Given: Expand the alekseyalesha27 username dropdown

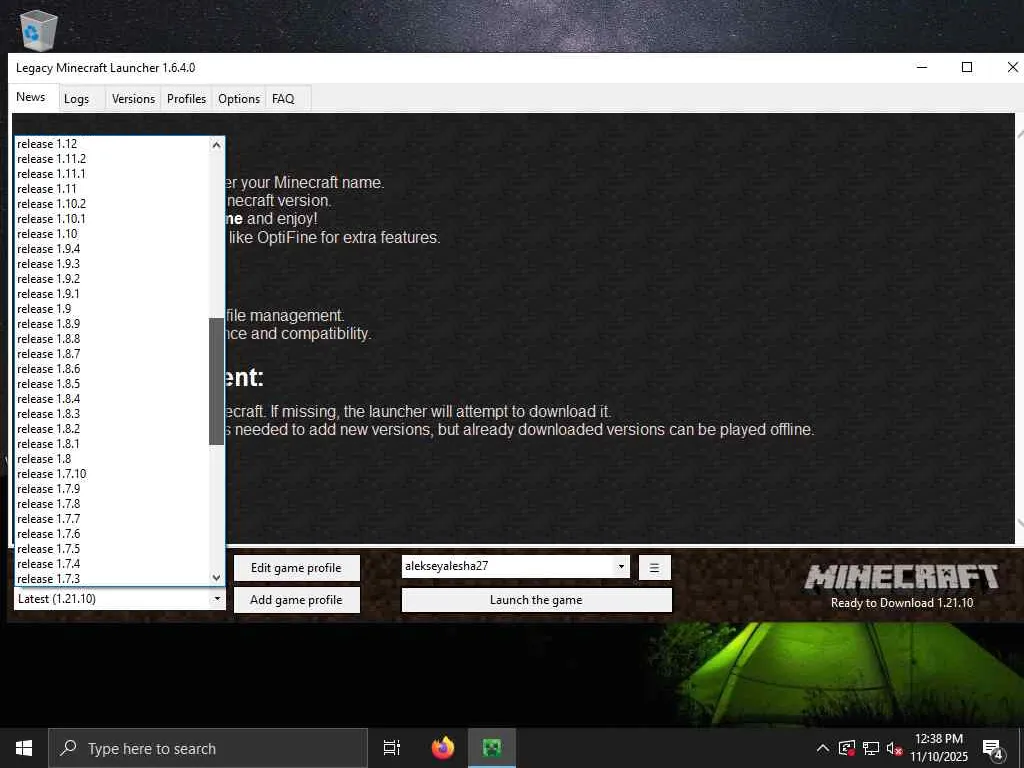Looking at the screenshot, I should click(x=621, y=566).
